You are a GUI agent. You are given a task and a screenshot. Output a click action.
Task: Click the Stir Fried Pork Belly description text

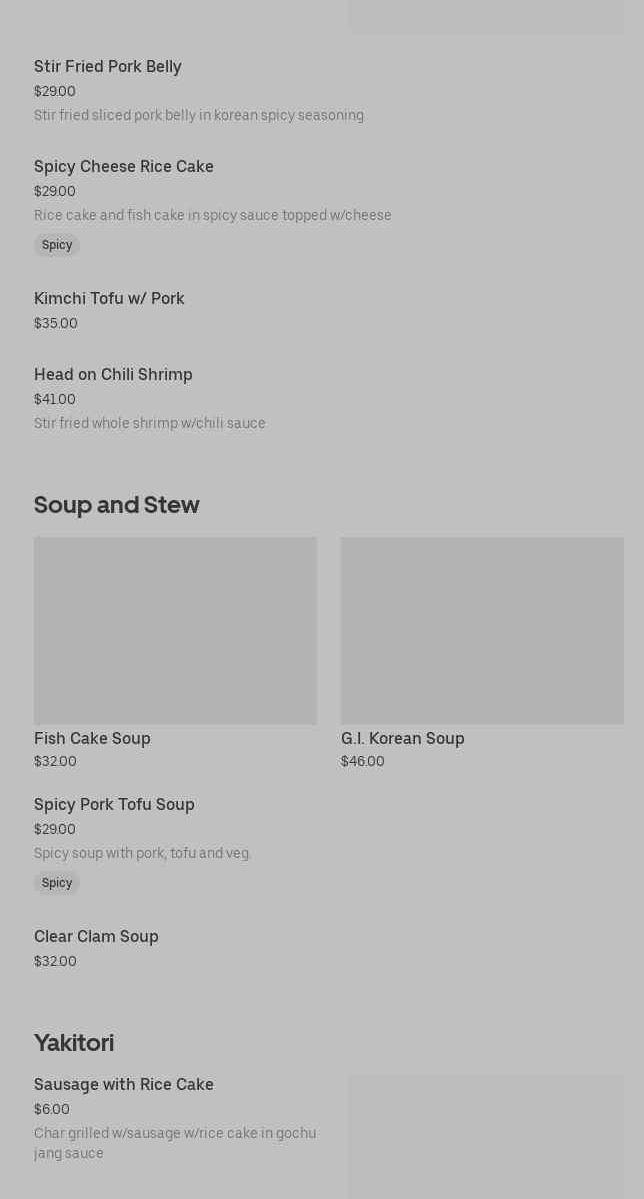click(199, 116)
